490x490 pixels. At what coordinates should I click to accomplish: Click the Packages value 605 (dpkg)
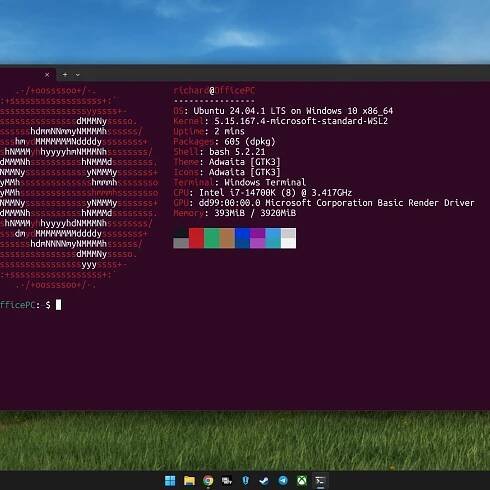250,142
